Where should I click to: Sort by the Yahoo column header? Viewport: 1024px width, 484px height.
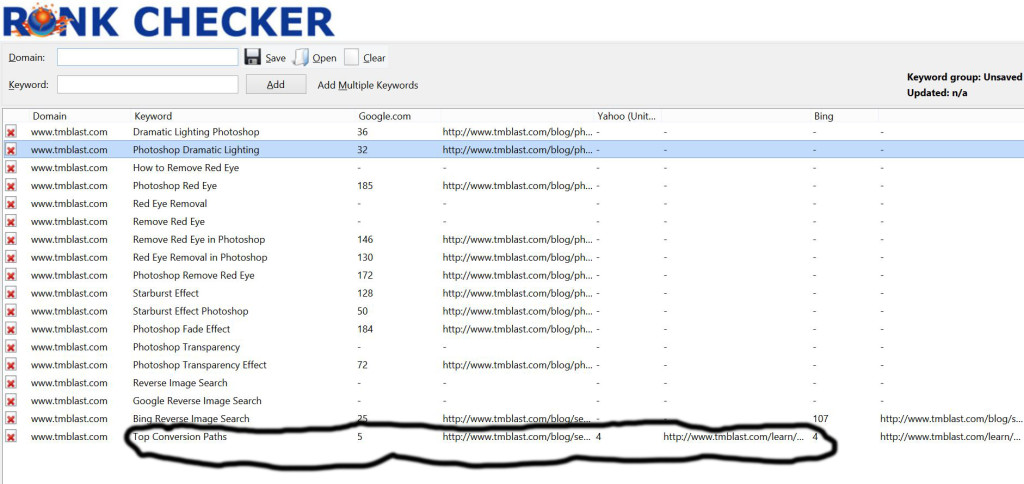(628, 116)
